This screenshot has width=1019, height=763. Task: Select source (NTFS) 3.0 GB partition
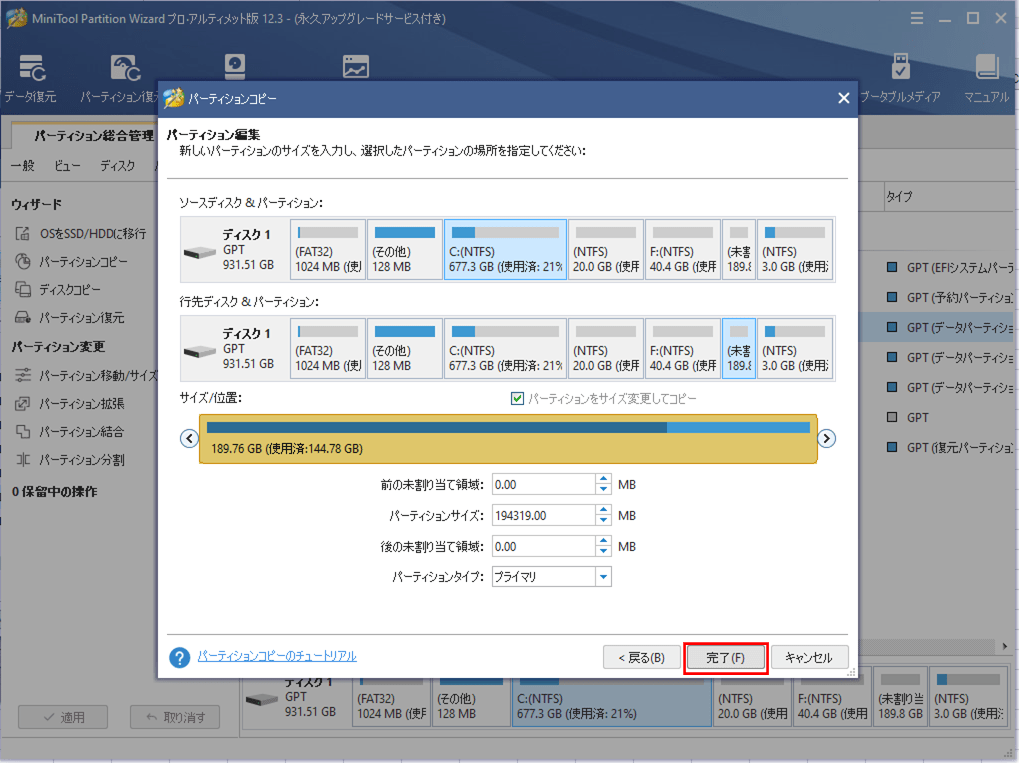[795, 250]
